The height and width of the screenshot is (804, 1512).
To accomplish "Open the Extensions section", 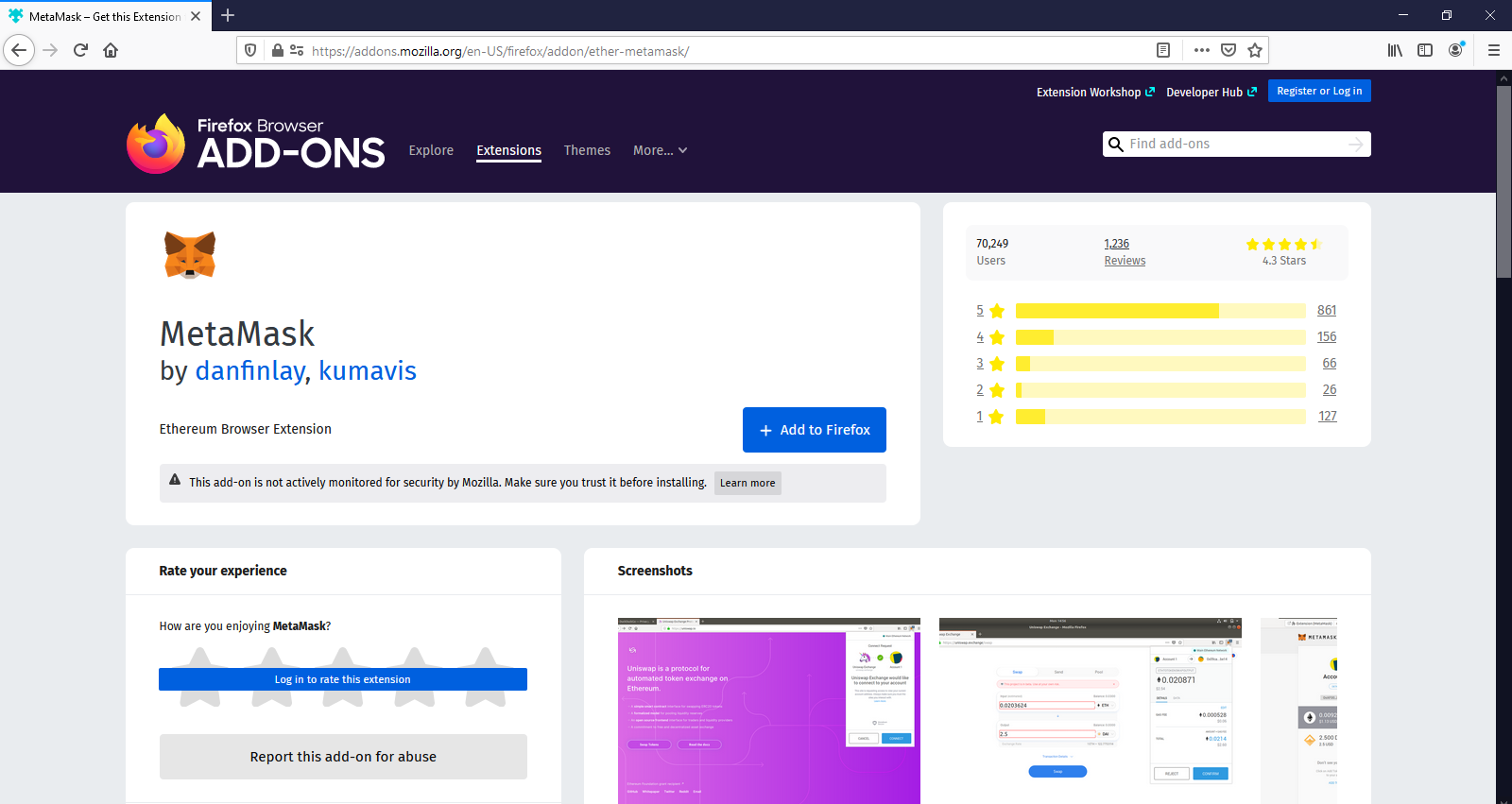I will (x=508, y=150).
